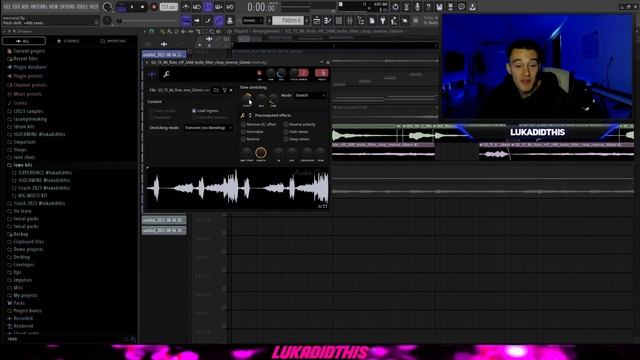This screenshot has width=640, height=360.
Task: Click the chat bubble support icon
Action: pyautogui.click(x=461, y=7)
